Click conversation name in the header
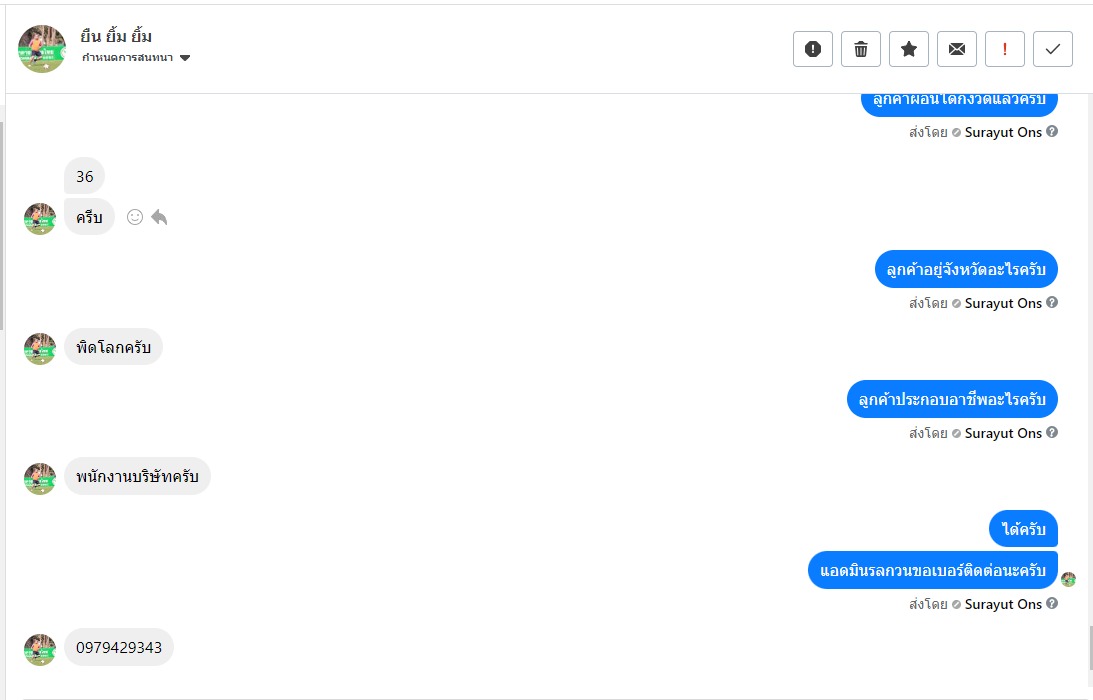This screenshot has height=700, width=1093. point(116,37)
